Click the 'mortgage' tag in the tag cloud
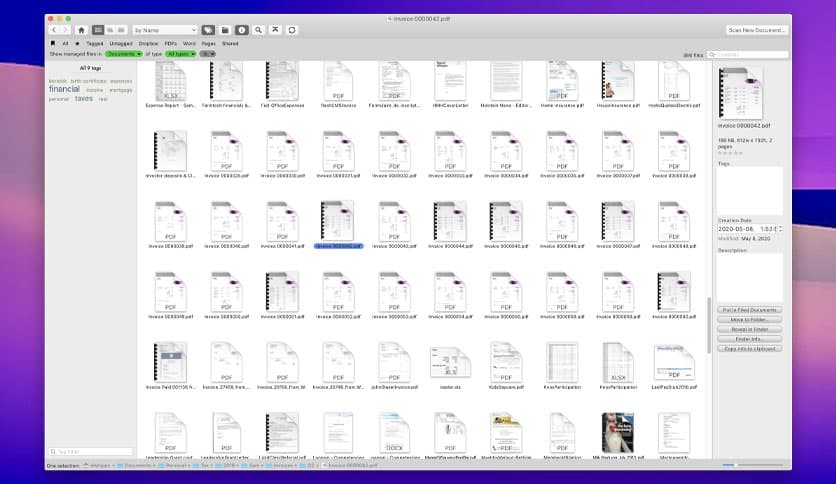 pos(120,90)
